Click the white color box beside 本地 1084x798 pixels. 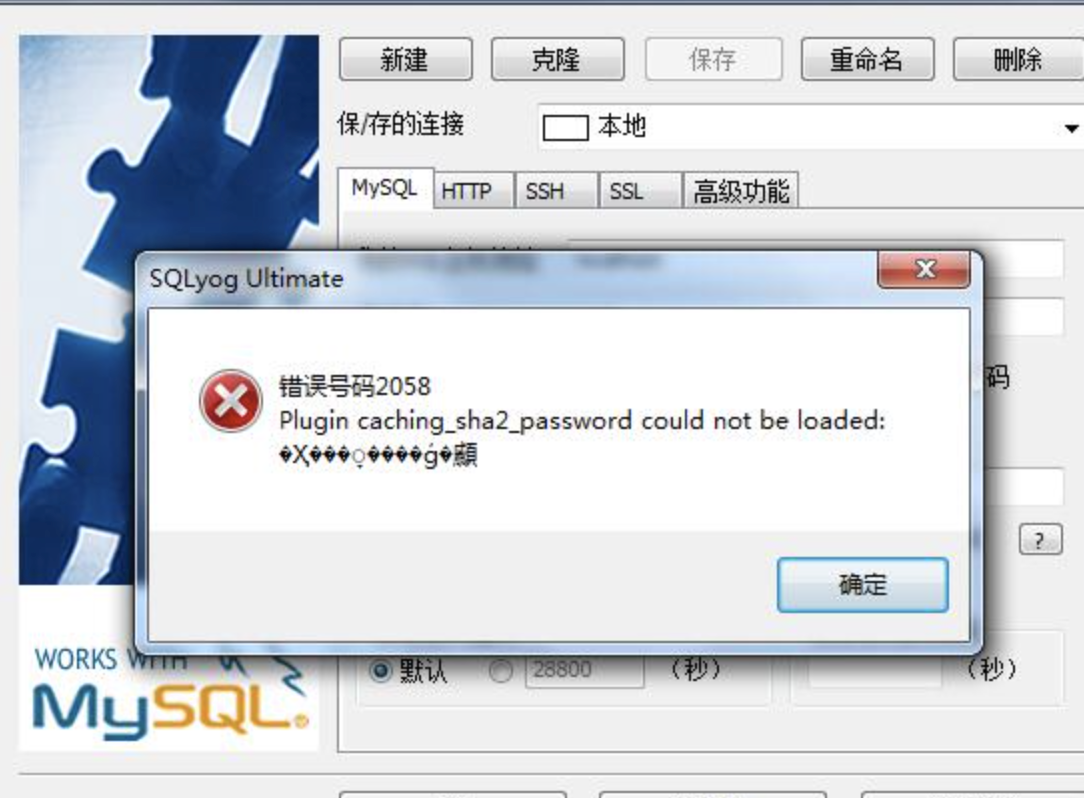[x=566, y=127]
